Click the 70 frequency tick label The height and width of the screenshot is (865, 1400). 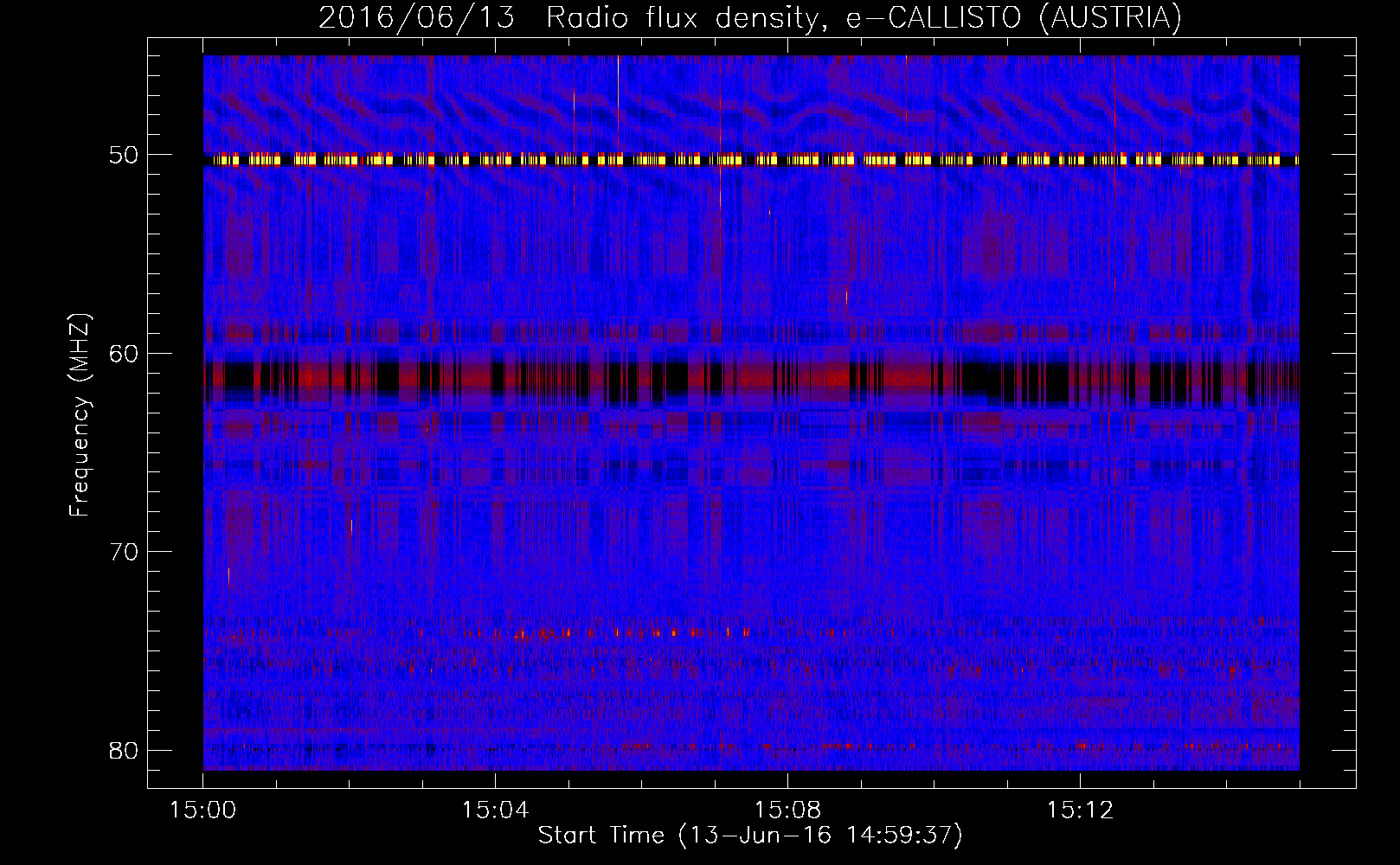pos(124,552)
